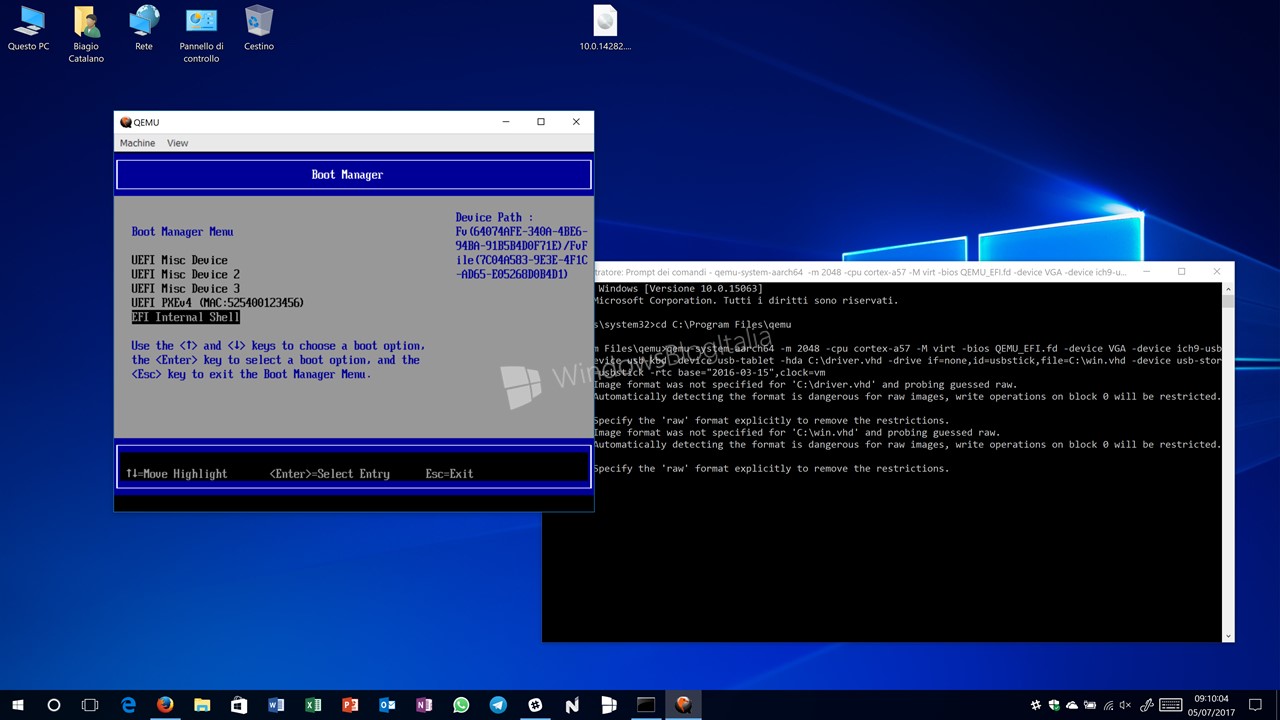
Task: Launch OneNote from taskbar
Action: tap(424, 705)
